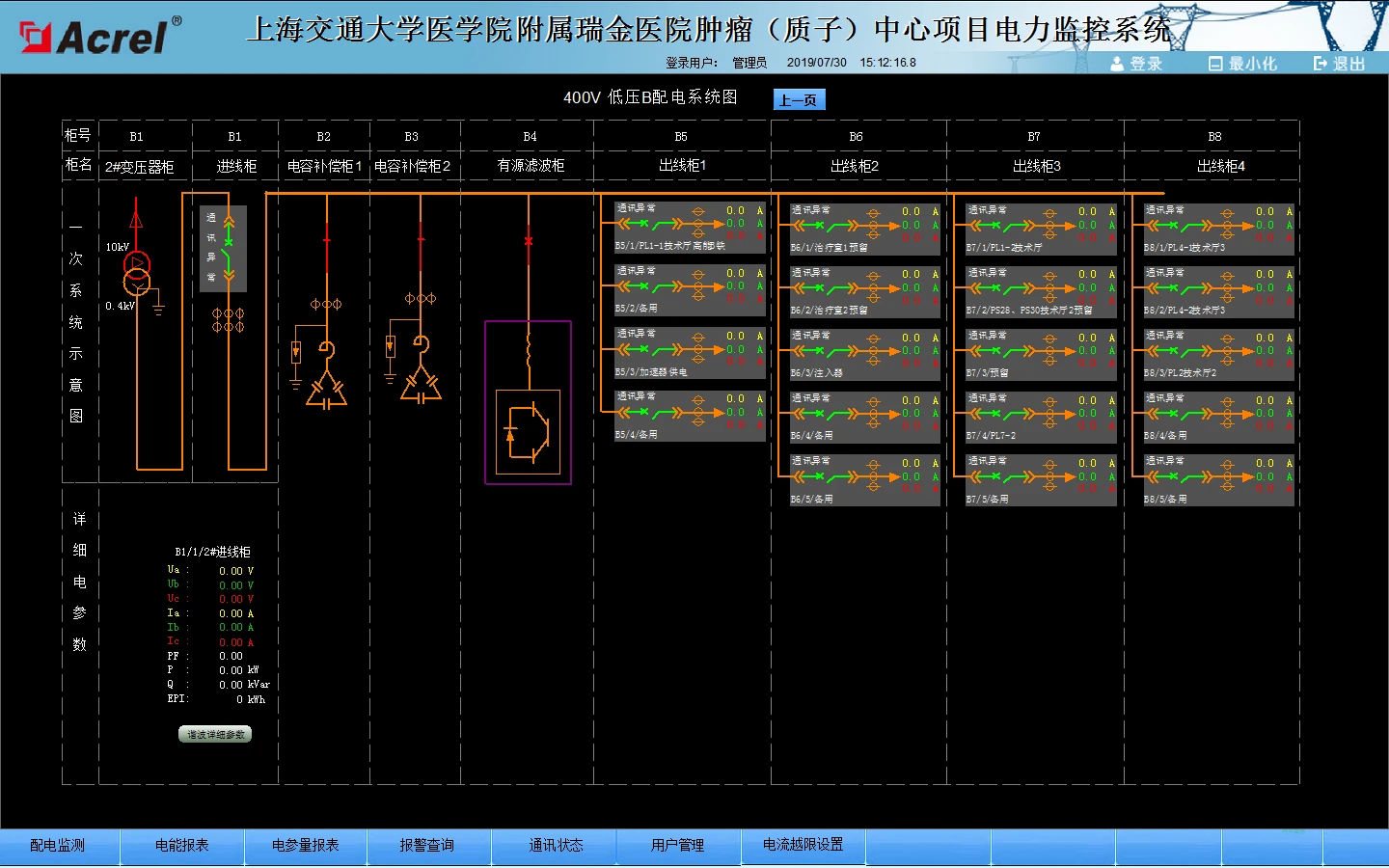
Task: Open the B7/4/PL7-2 feeder panel
Action: coord(1041,417)
